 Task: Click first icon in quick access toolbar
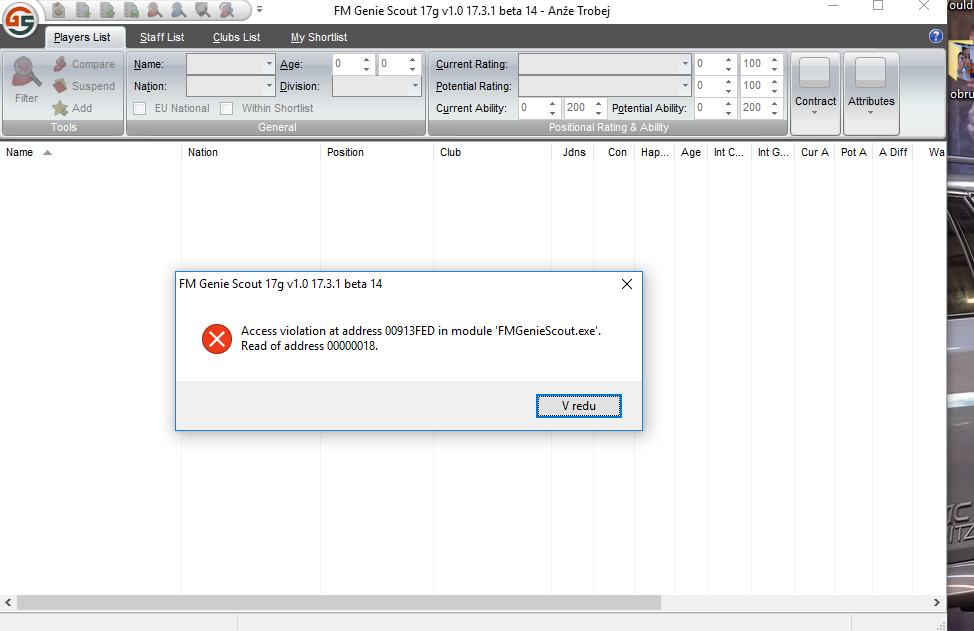point(59,11)
